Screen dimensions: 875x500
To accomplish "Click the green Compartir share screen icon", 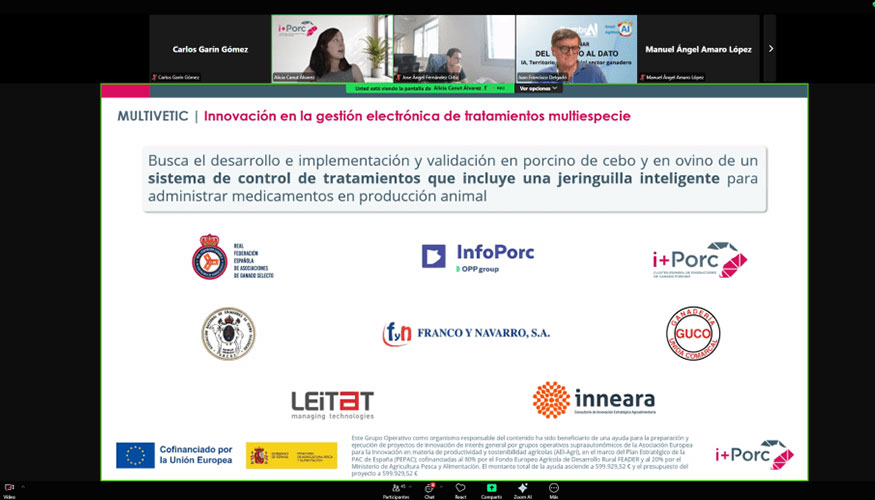I will [x=492, y=488].
